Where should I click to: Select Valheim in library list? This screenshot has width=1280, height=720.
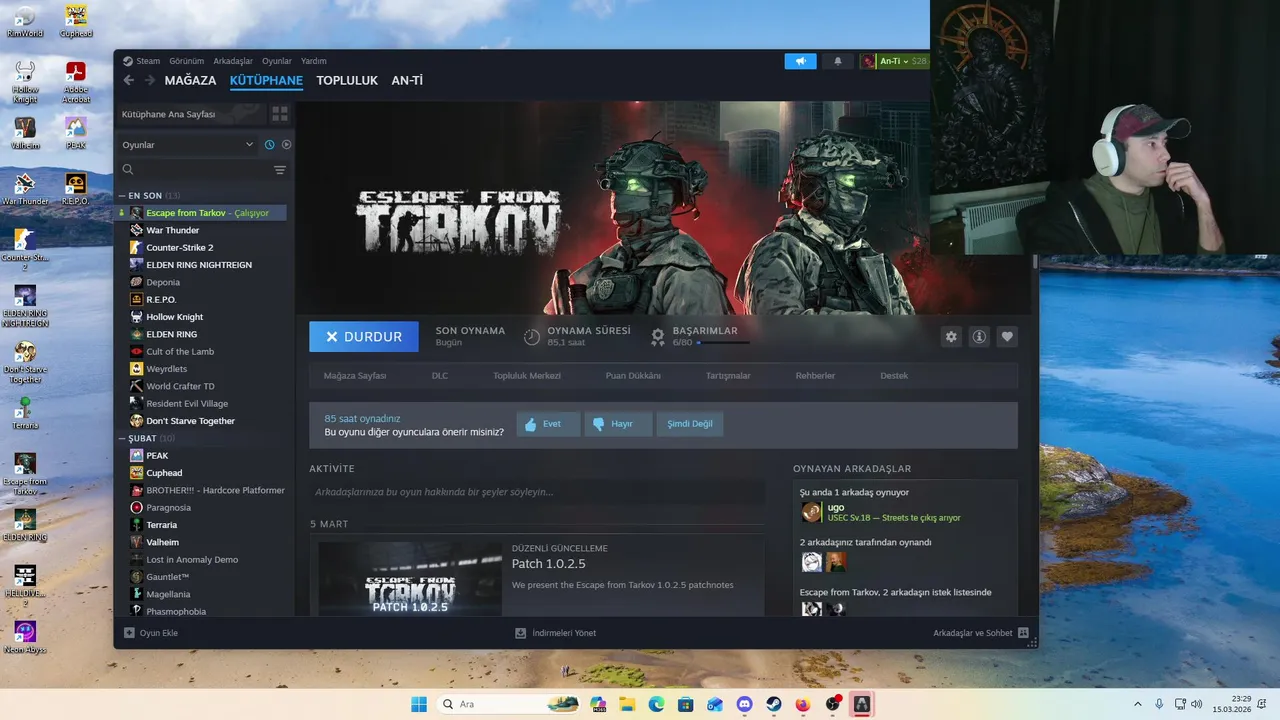(x=162, y=542)
